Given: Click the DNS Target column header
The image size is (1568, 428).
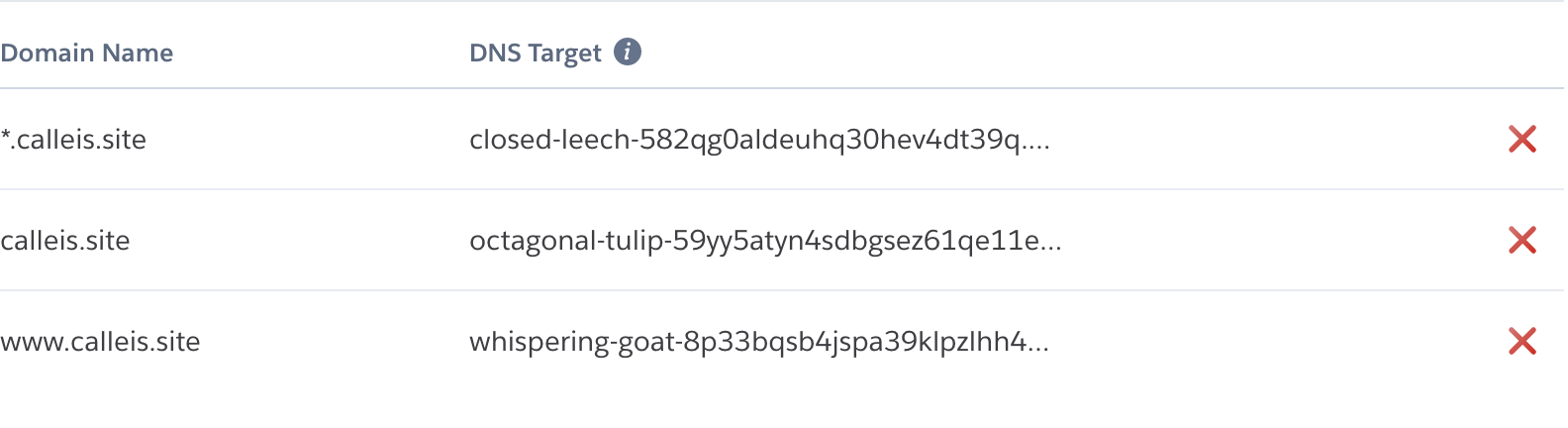Looking at the screenshot, I should click(x=536, y=53).
